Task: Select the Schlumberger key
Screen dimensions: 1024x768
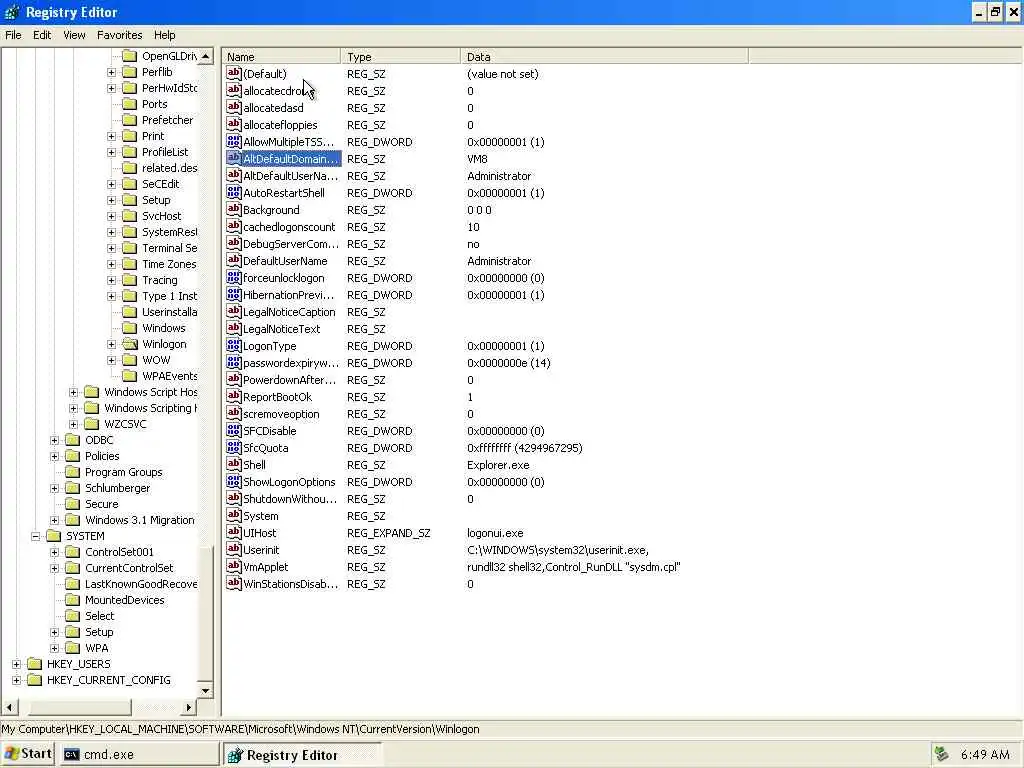Action: (118, 488)
